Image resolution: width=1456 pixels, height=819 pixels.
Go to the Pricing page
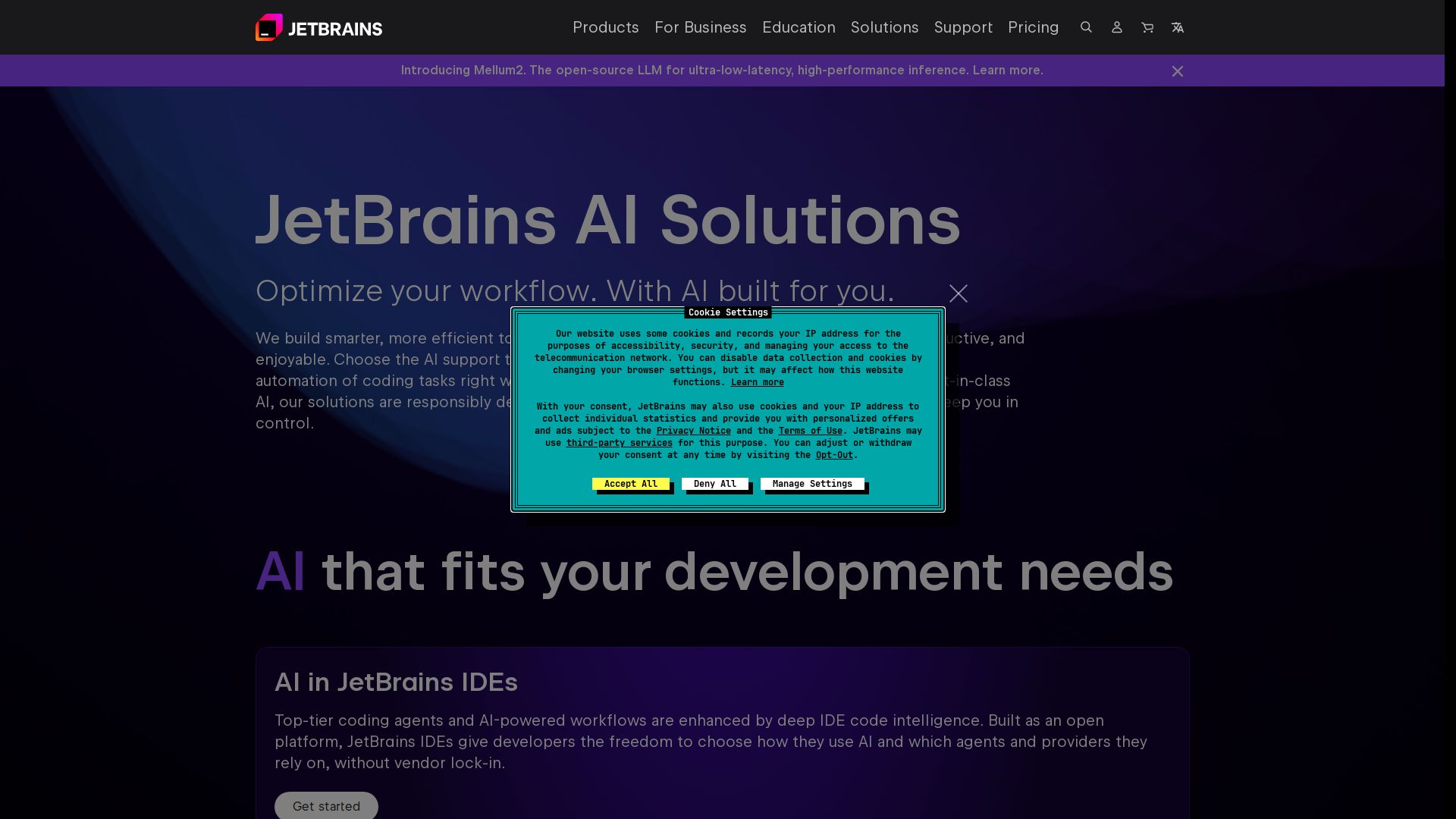[1033, 27]
